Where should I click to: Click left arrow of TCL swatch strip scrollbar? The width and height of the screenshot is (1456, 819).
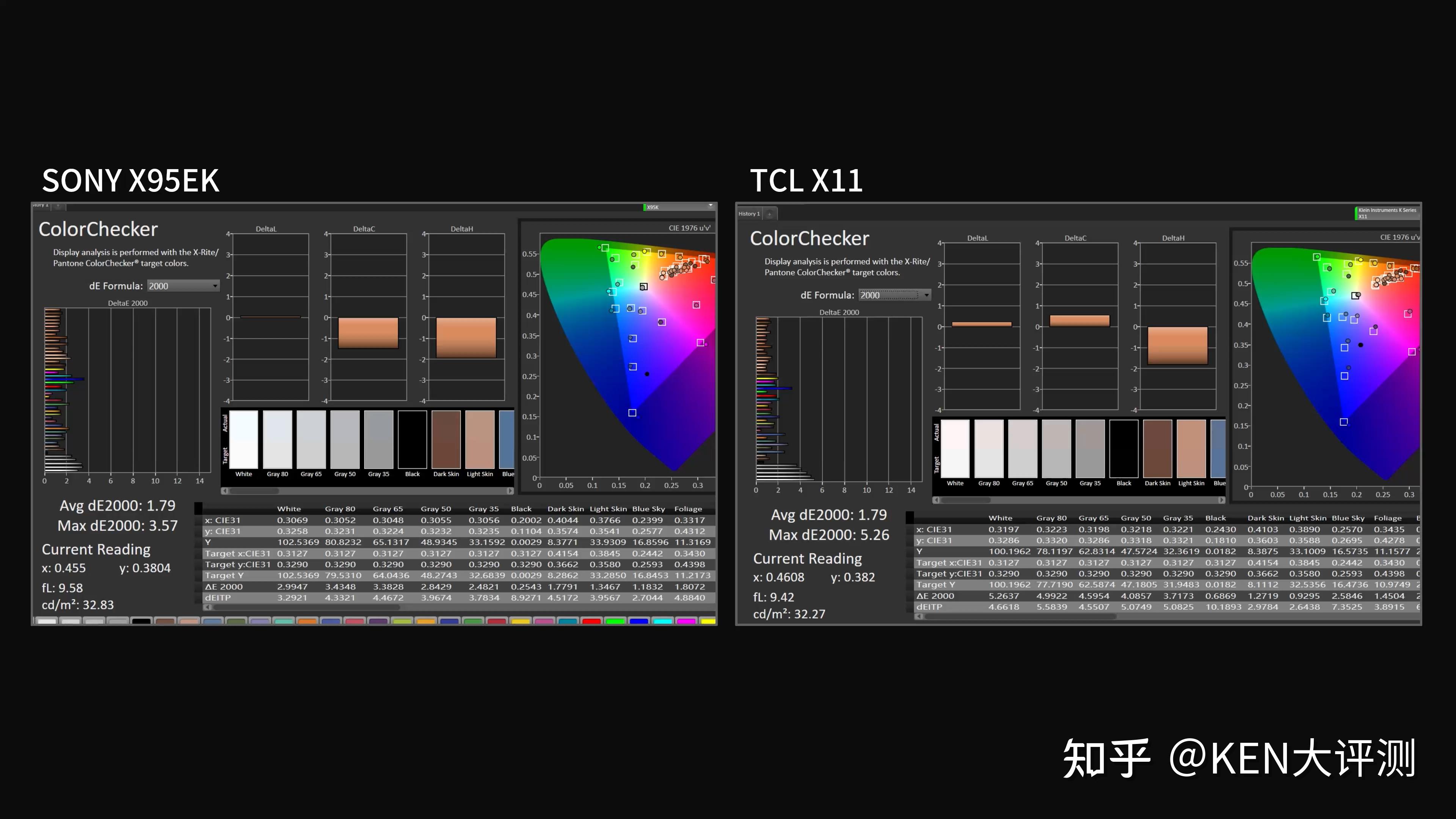pos(936,500)
